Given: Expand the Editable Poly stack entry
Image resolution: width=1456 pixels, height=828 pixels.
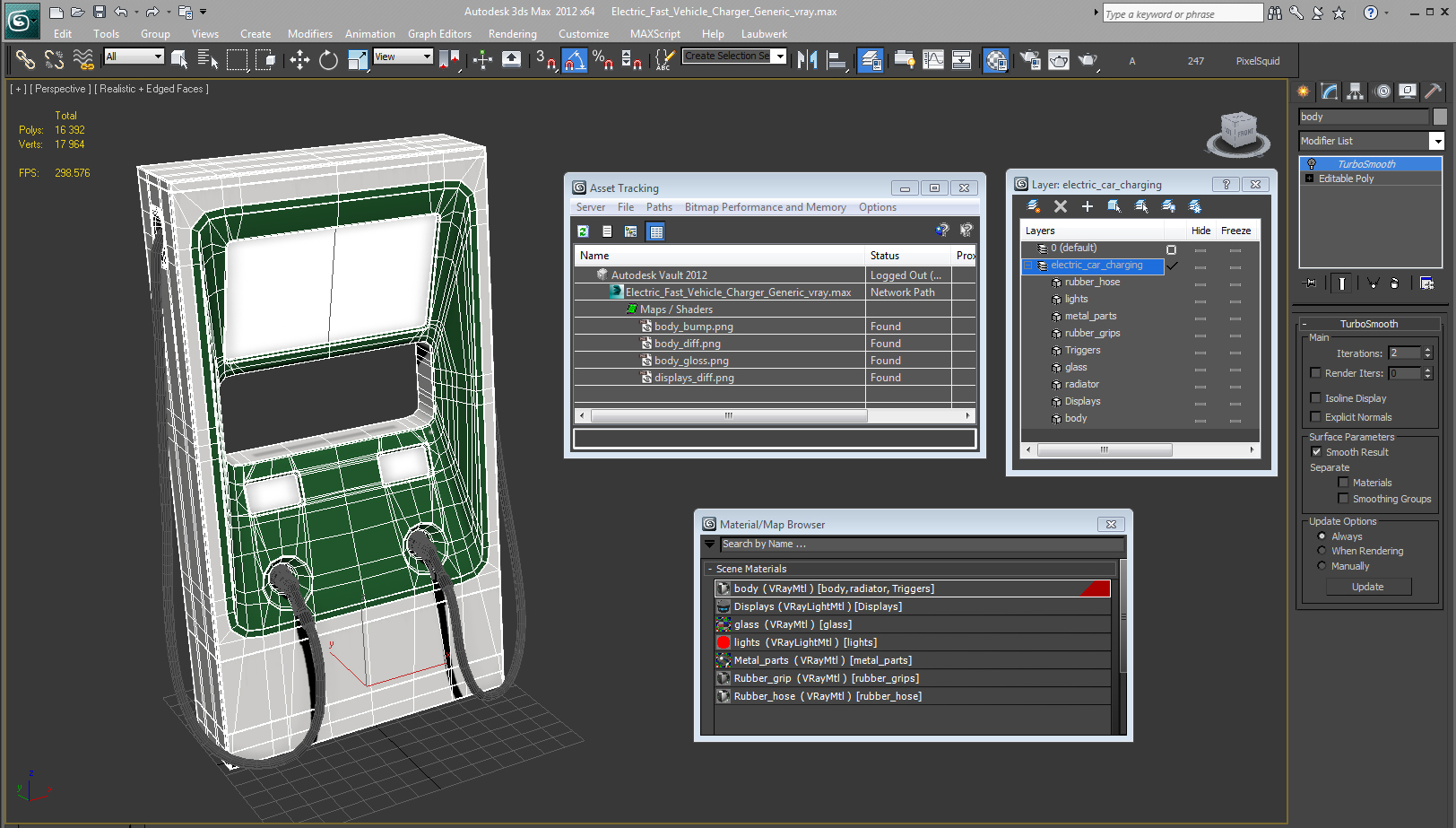Looking at the screenshot, I should tap(1310, 179).
